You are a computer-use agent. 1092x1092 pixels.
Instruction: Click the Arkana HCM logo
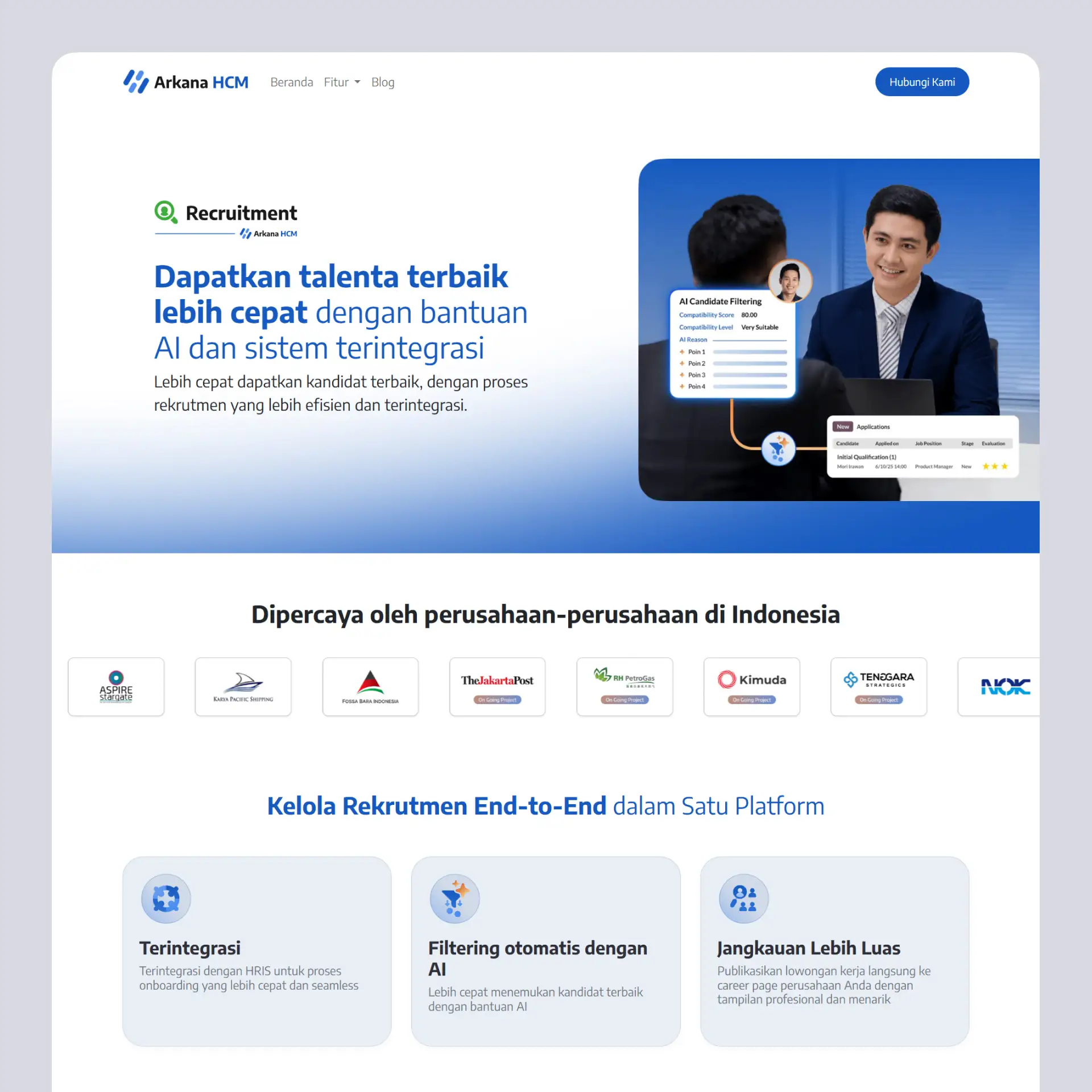point(185,81)
